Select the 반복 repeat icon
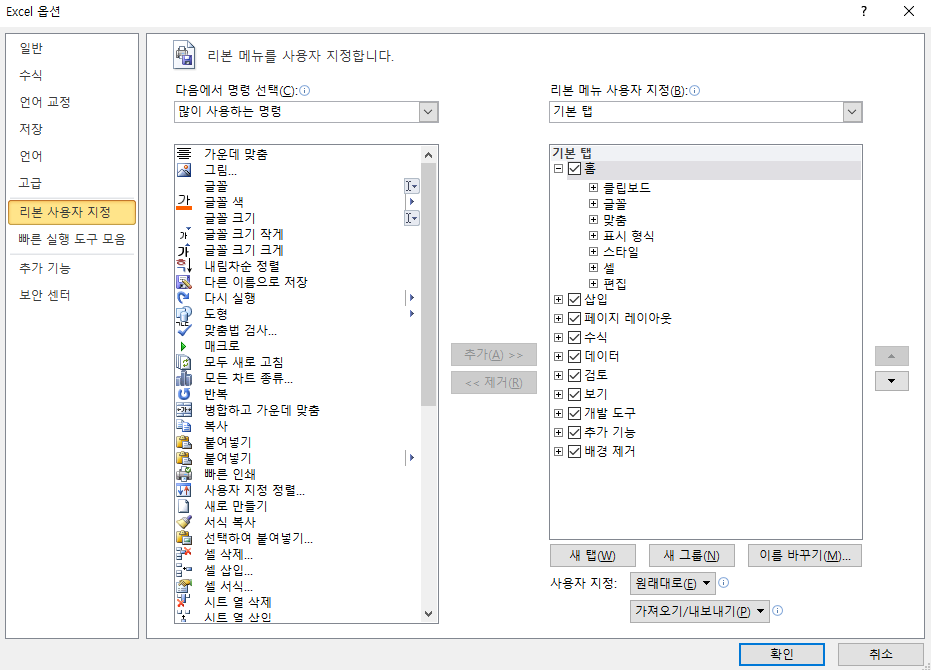 click(x=184, y=394)
